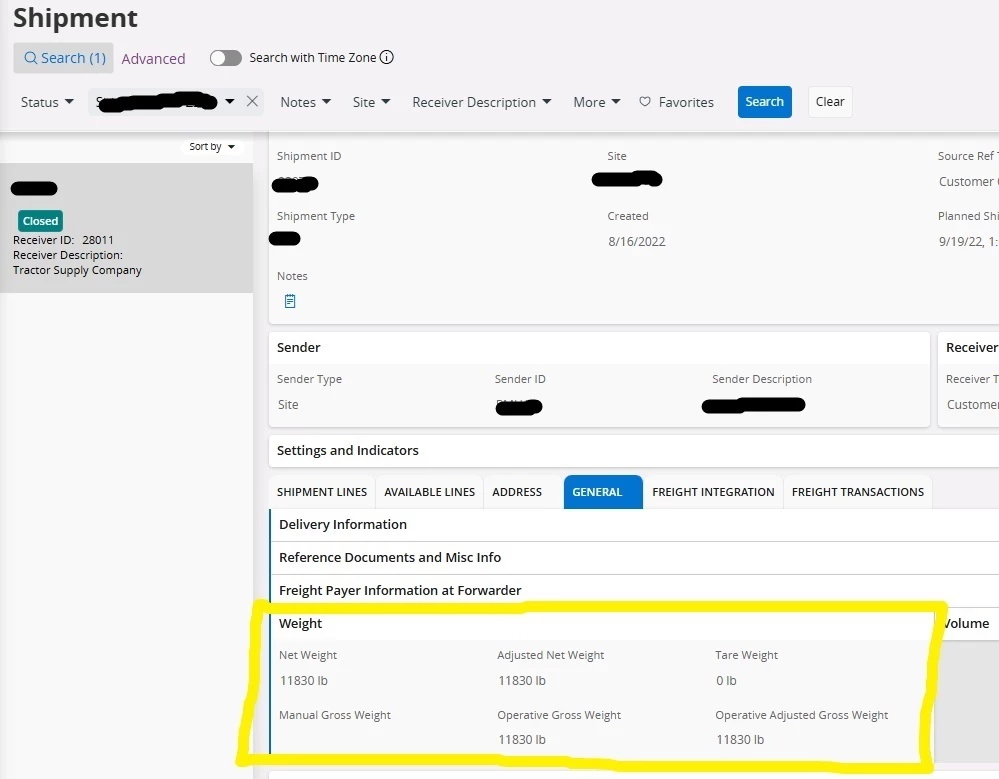This screenshot has height=779, width=999.
Task: Click the Closed status badge
Action: pos(40,221)
